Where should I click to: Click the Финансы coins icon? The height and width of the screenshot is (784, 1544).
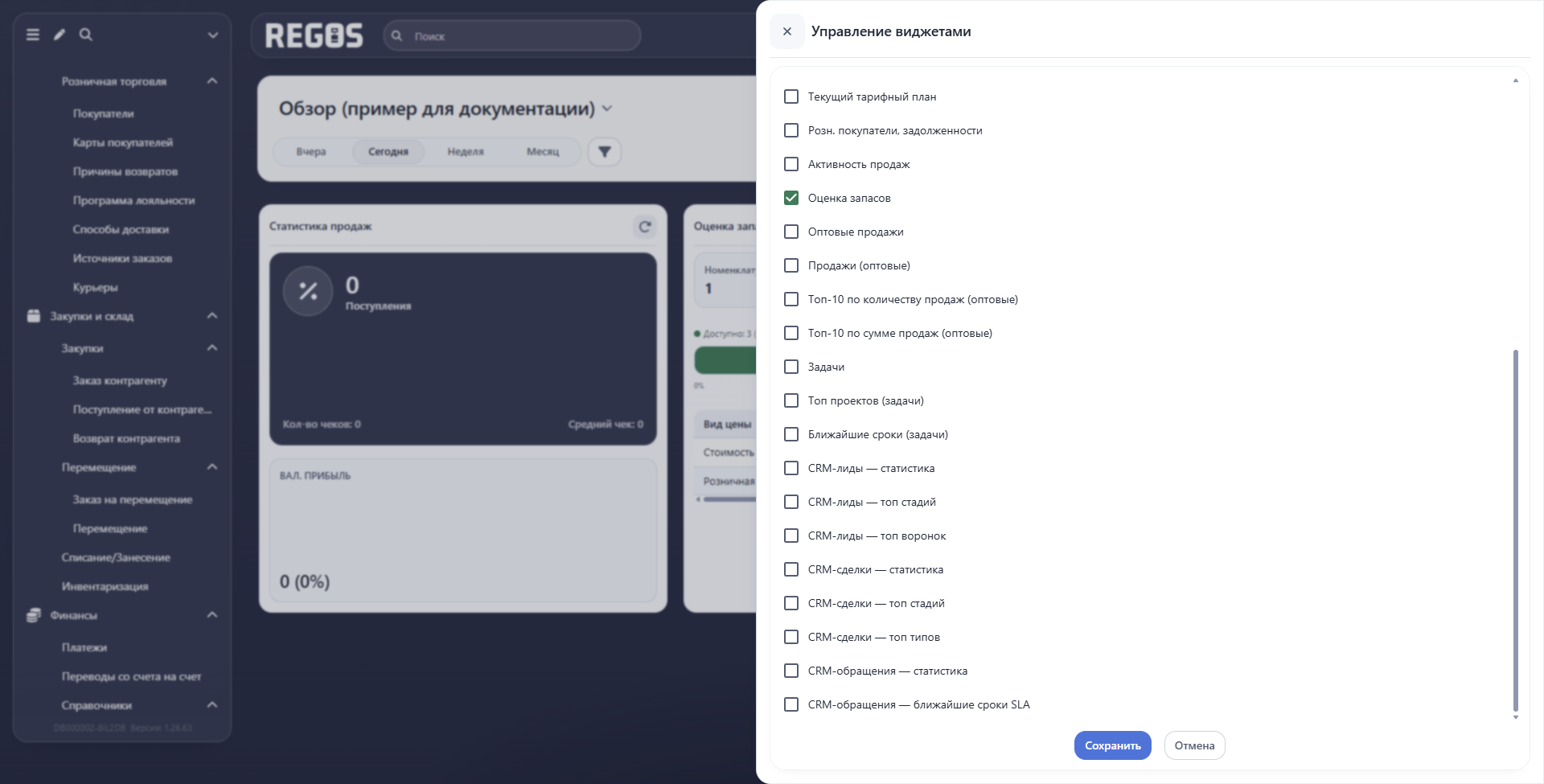(34, 615)
